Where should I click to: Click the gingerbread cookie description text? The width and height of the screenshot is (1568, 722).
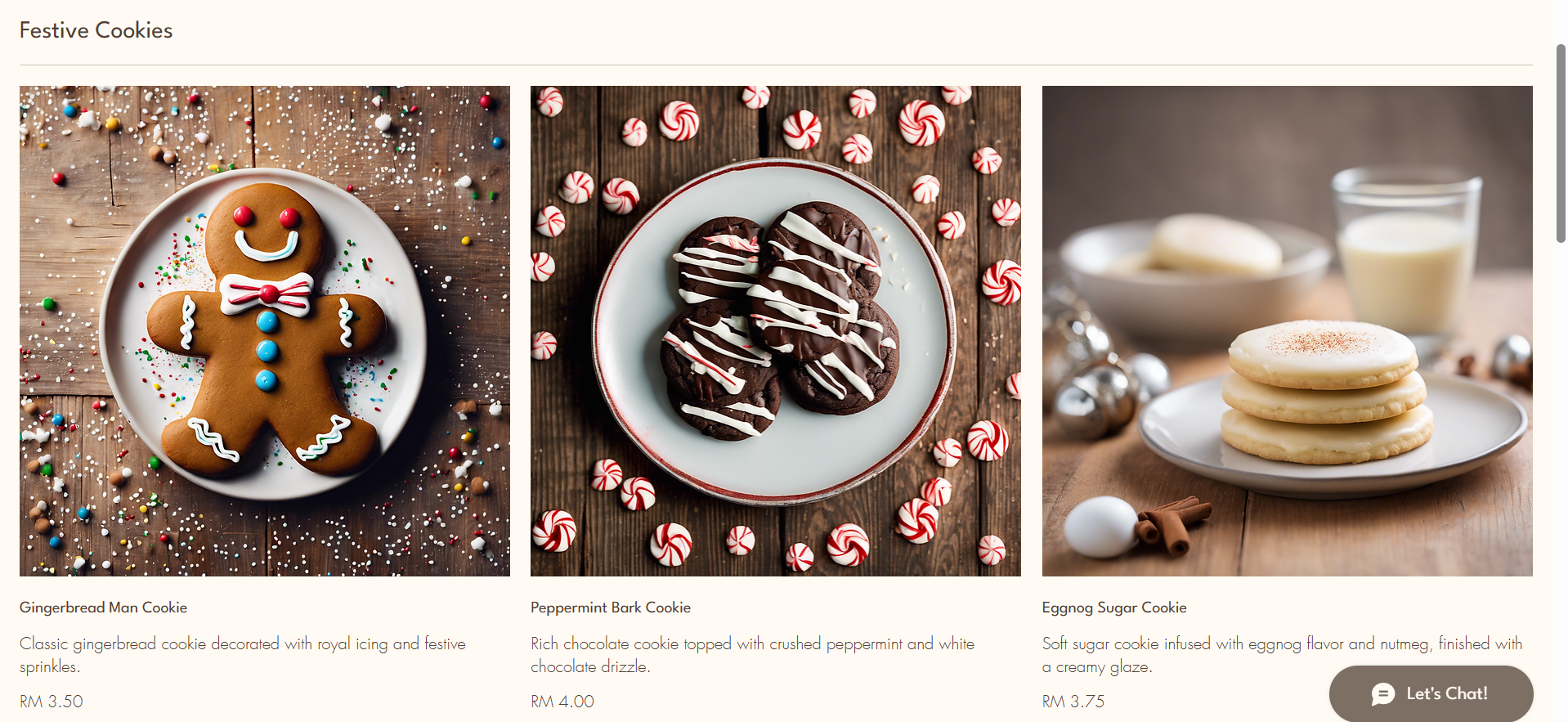(x=243, y=655)
